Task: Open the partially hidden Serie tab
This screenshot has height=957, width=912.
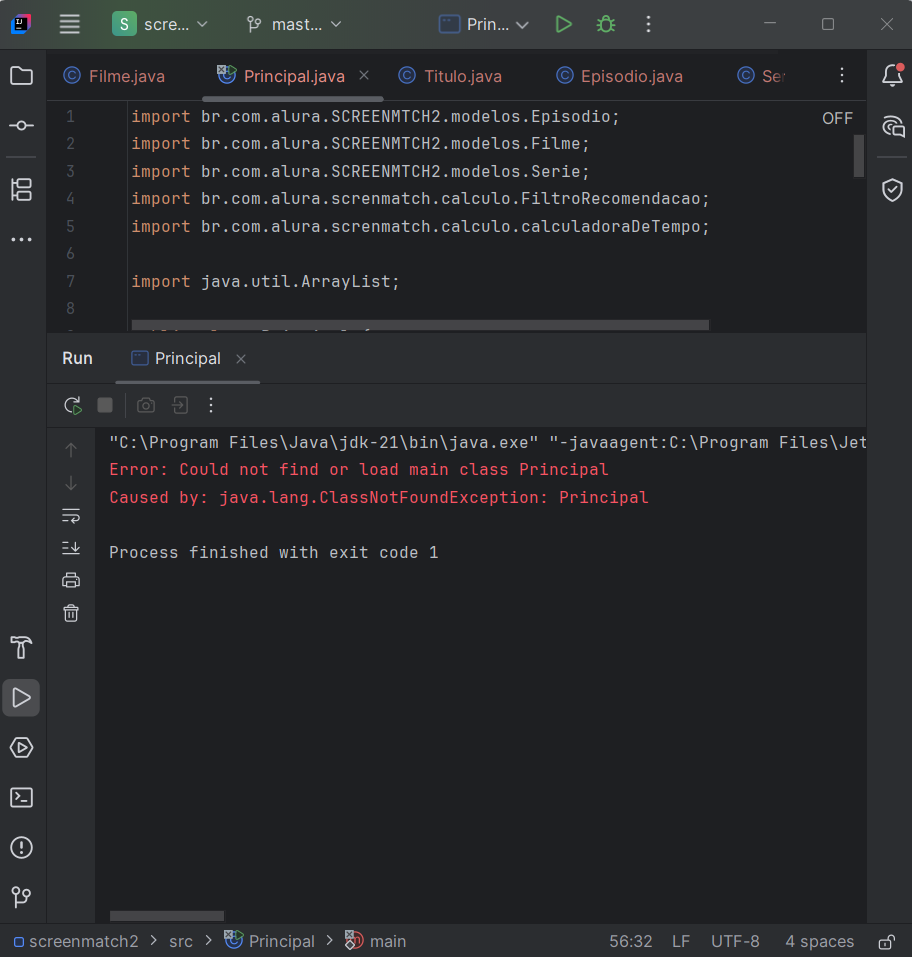Action: 761,76
